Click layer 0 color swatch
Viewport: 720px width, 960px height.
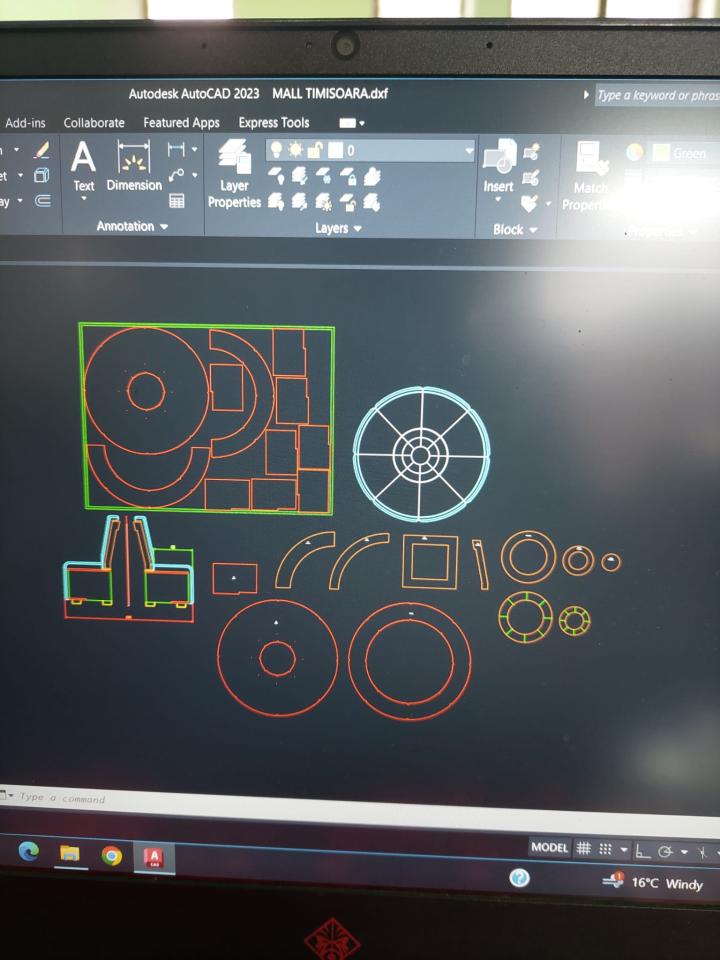click(335, 150)
